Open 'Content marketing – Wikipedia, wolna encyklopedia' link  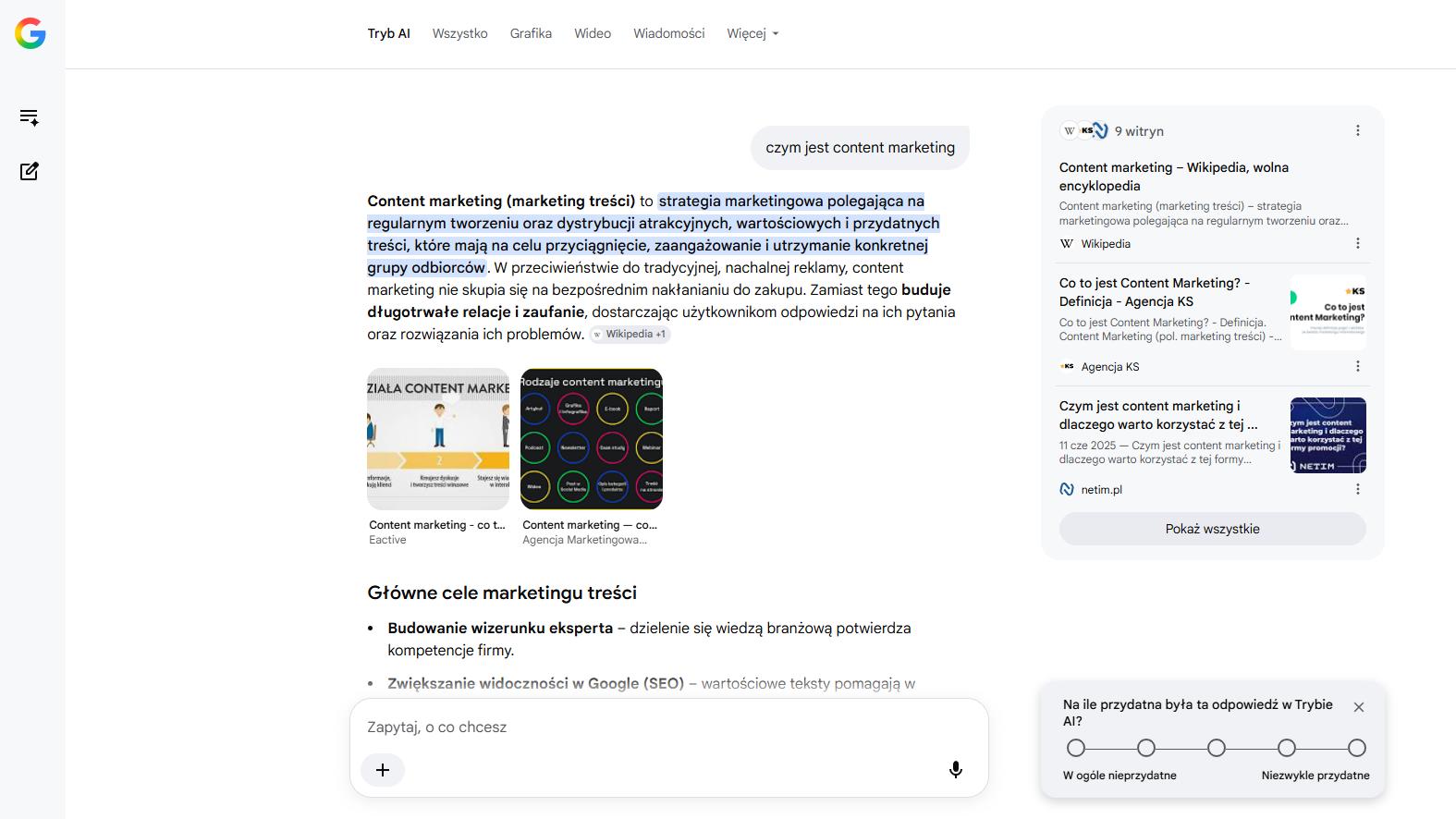pyautogui.click(x=1174, y=177)
